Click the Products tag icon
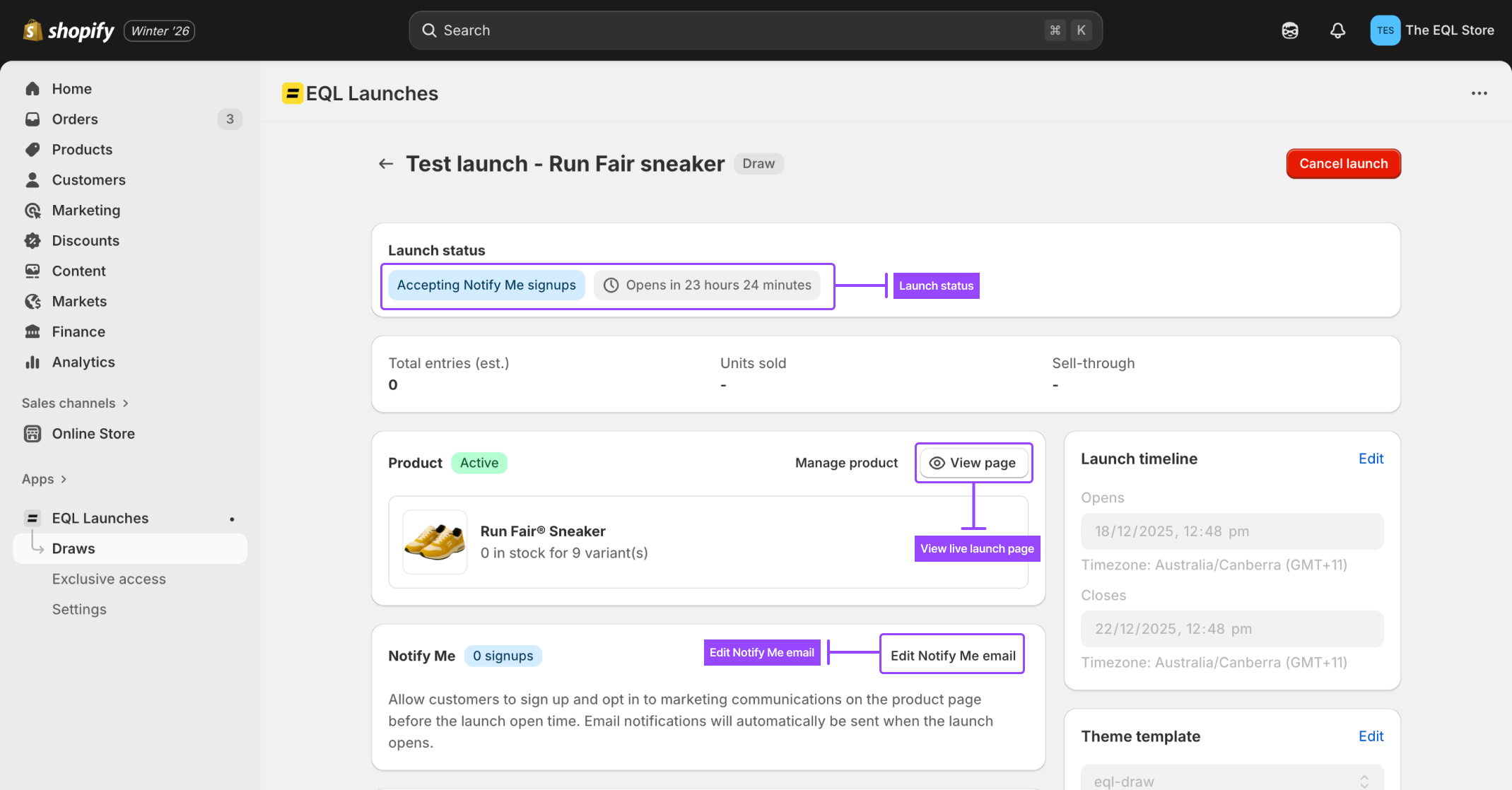The height and width of the screenshot is (790, 1512). (x=33, y=149)
